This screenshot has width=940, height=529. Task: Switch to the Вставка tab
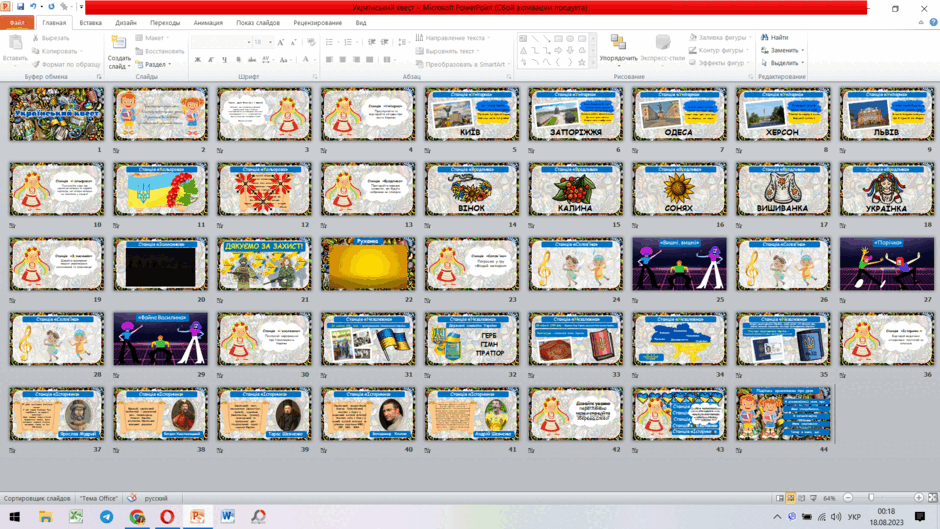point(91,23)
